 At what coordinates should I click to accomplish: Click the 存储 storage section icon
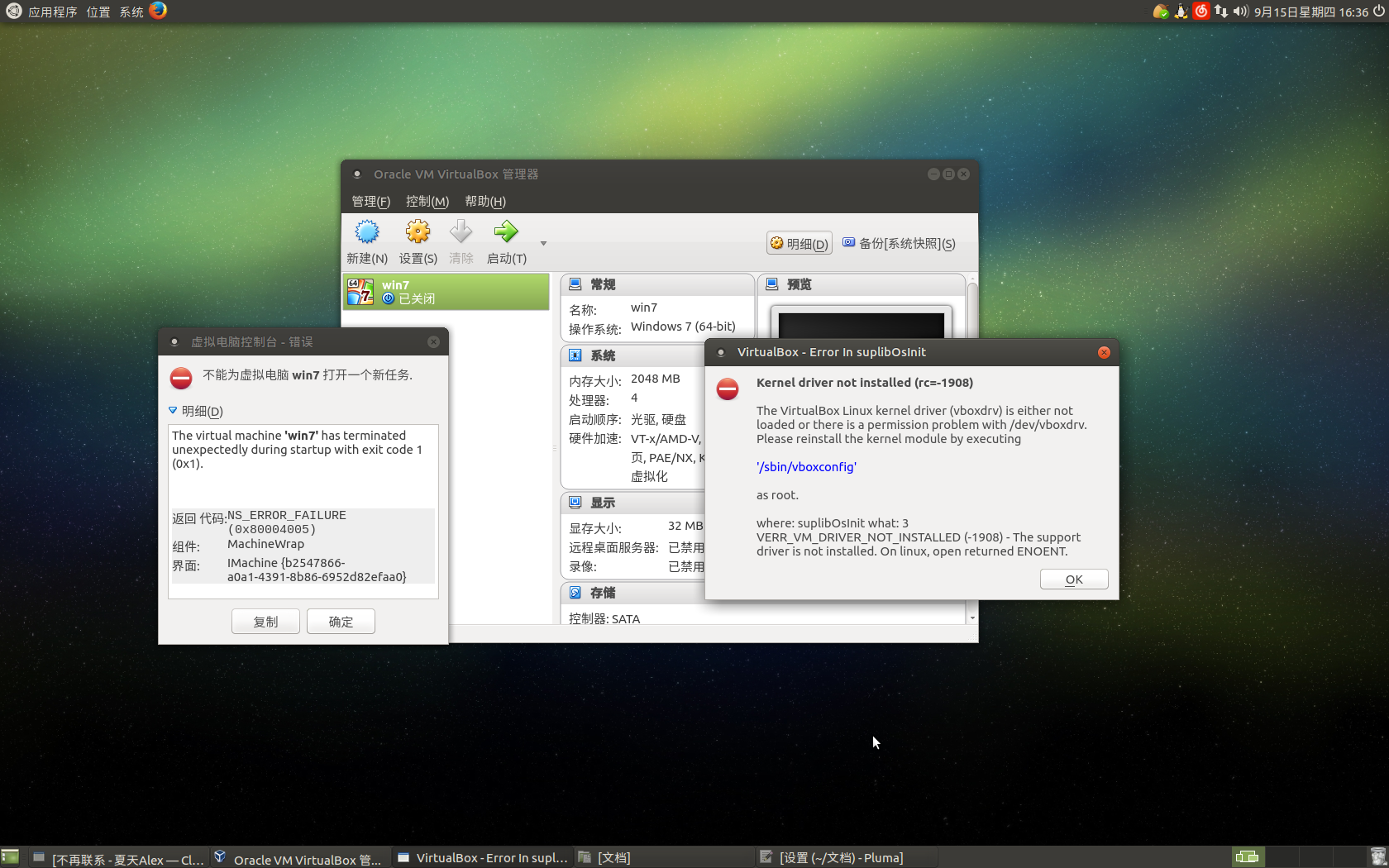[575, 593]
